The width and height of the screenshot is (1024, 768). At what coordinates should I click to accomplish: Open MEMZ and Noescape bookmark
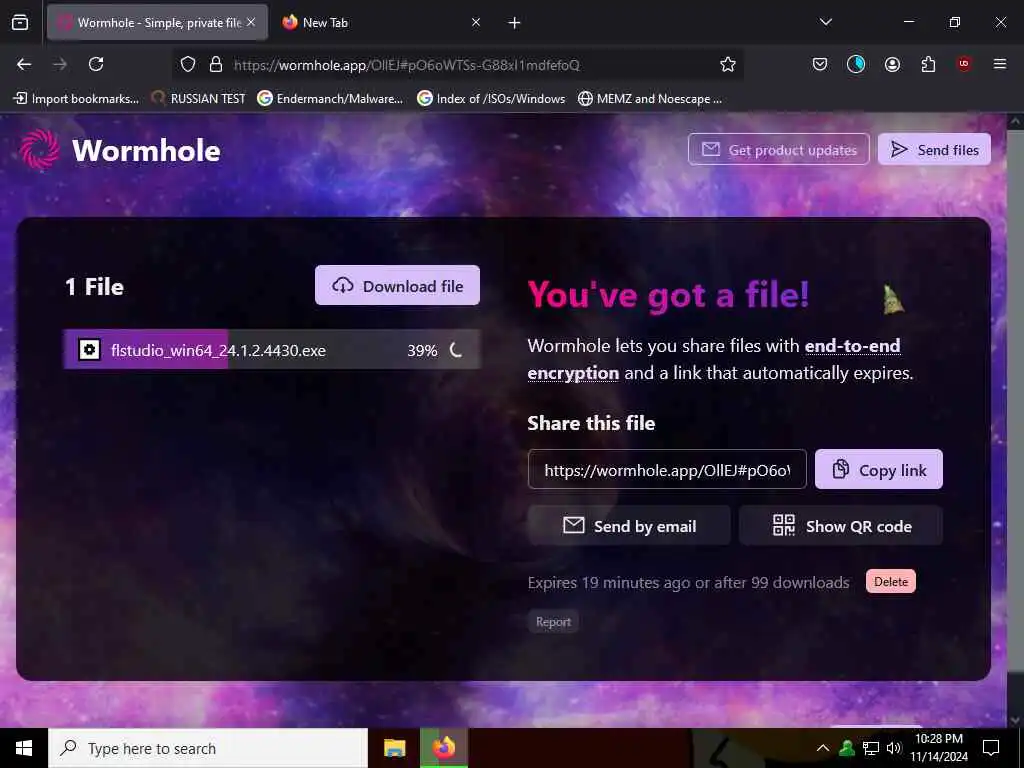click(x=650, y=99)
